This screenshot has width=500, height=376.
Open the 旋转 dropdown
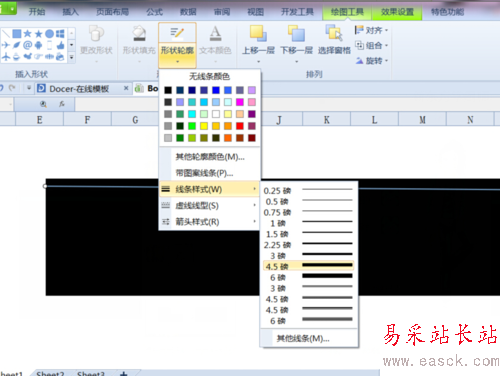(x=371, y=61)
